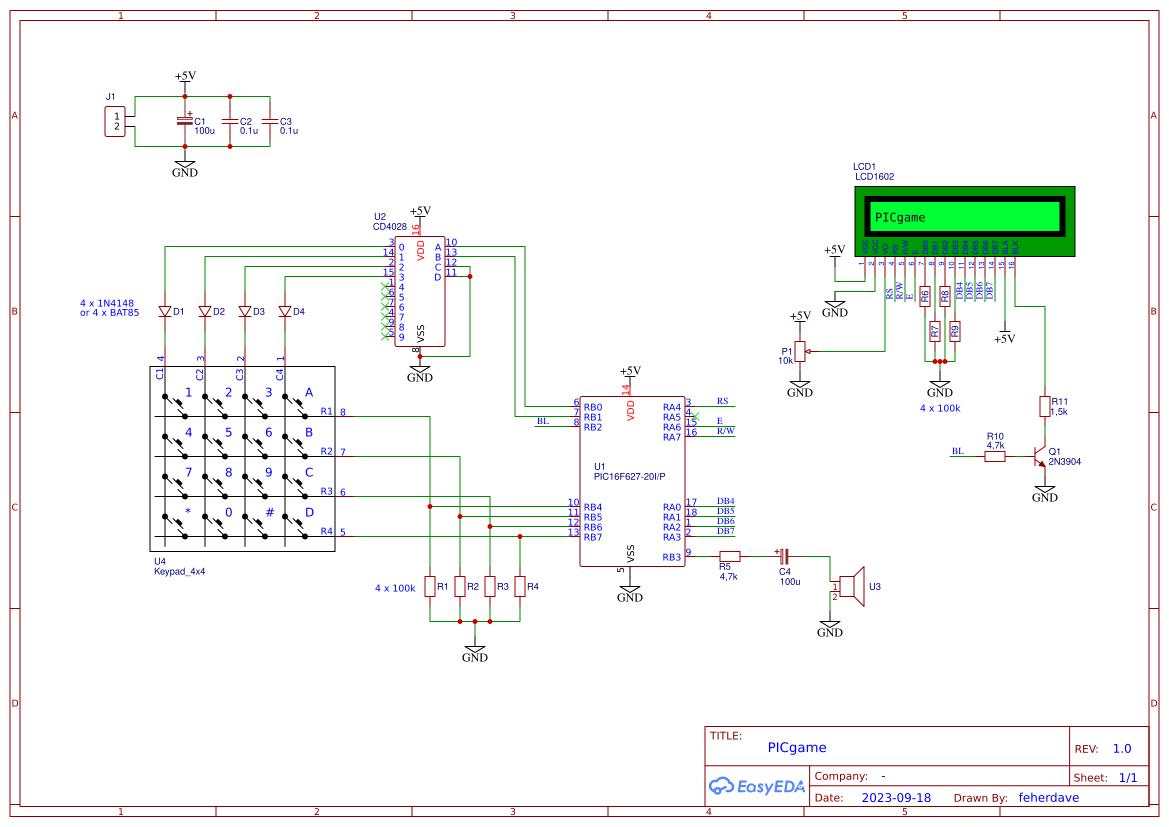The image size is (1169, 827).
Task: Select potentiometer P1 10k
Action: (x=798, y=349)
